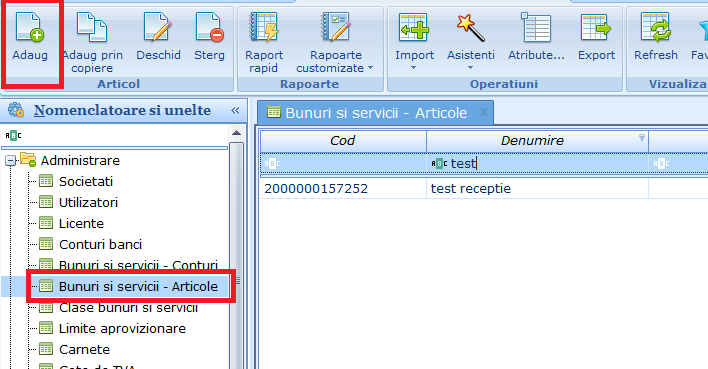Click the table icon beside Societati
This screenshot has width=708, height=369.
(x=46, y=181)
